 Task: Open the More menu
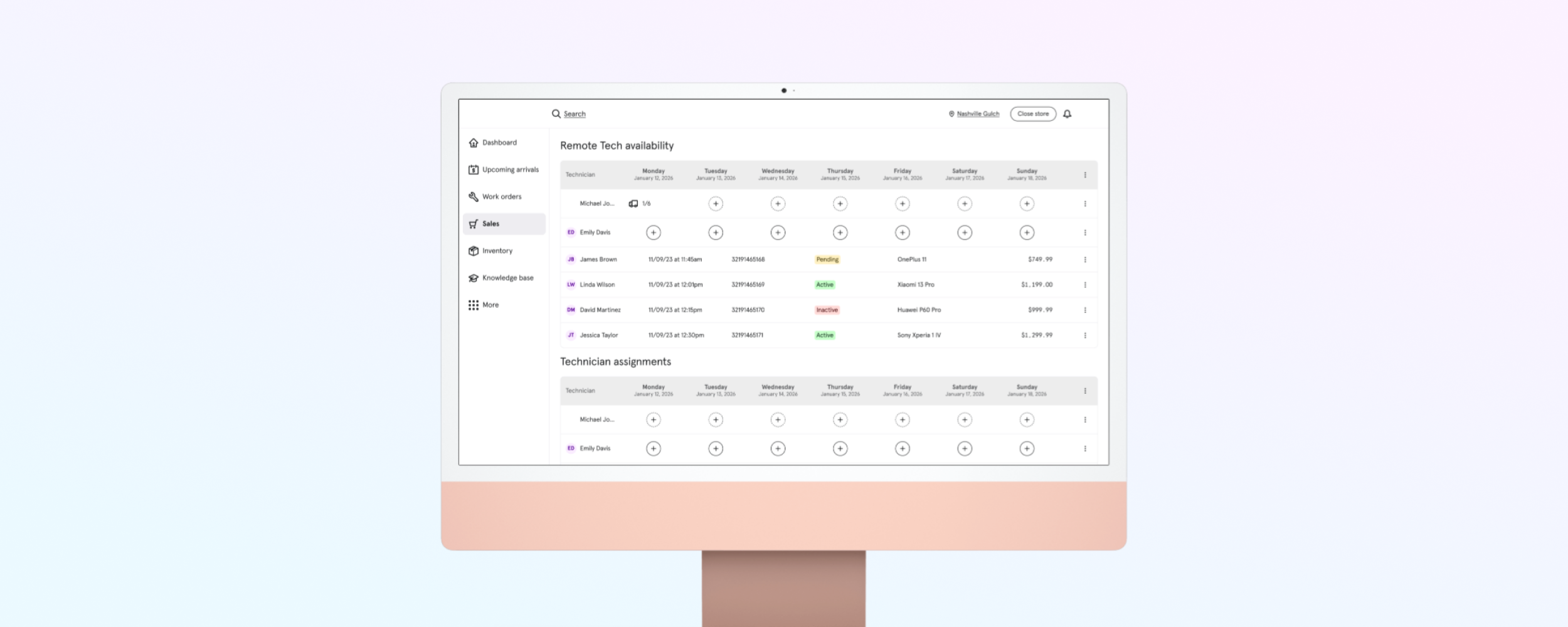(x=484, y=305)
